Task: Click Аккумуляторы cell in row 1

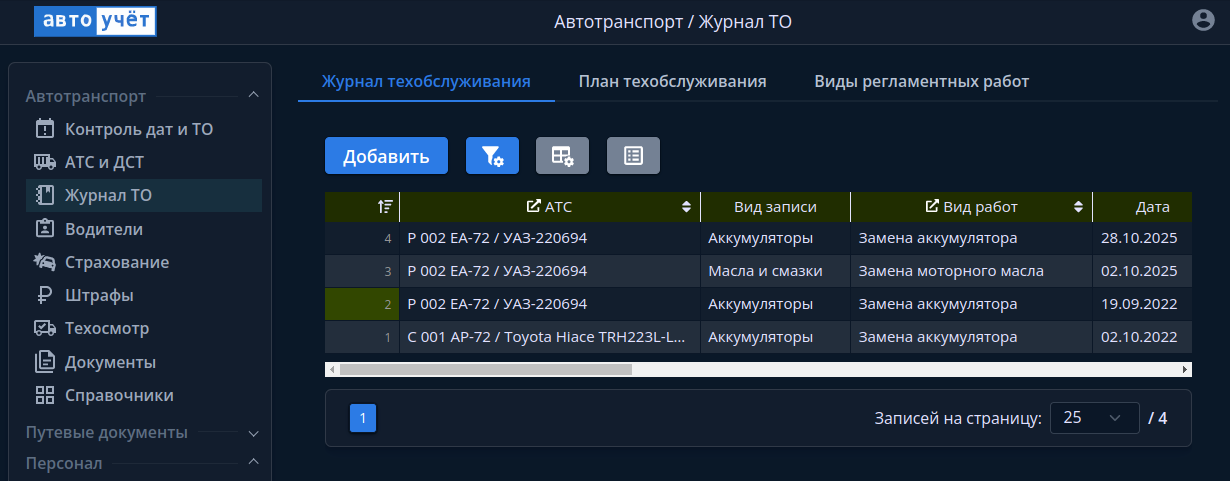Action: 775,337
